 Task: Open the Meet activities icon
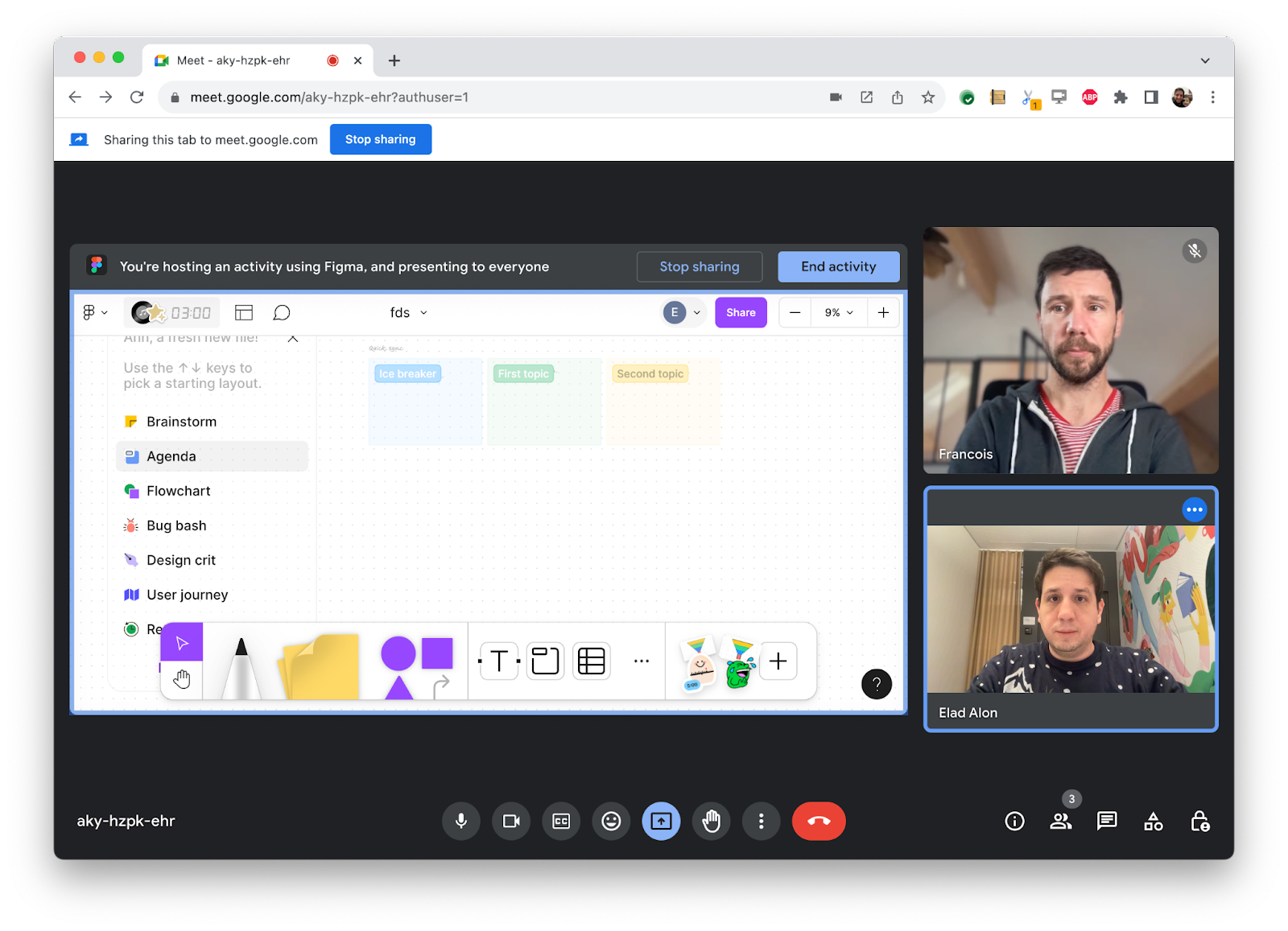click(1153, 821)
